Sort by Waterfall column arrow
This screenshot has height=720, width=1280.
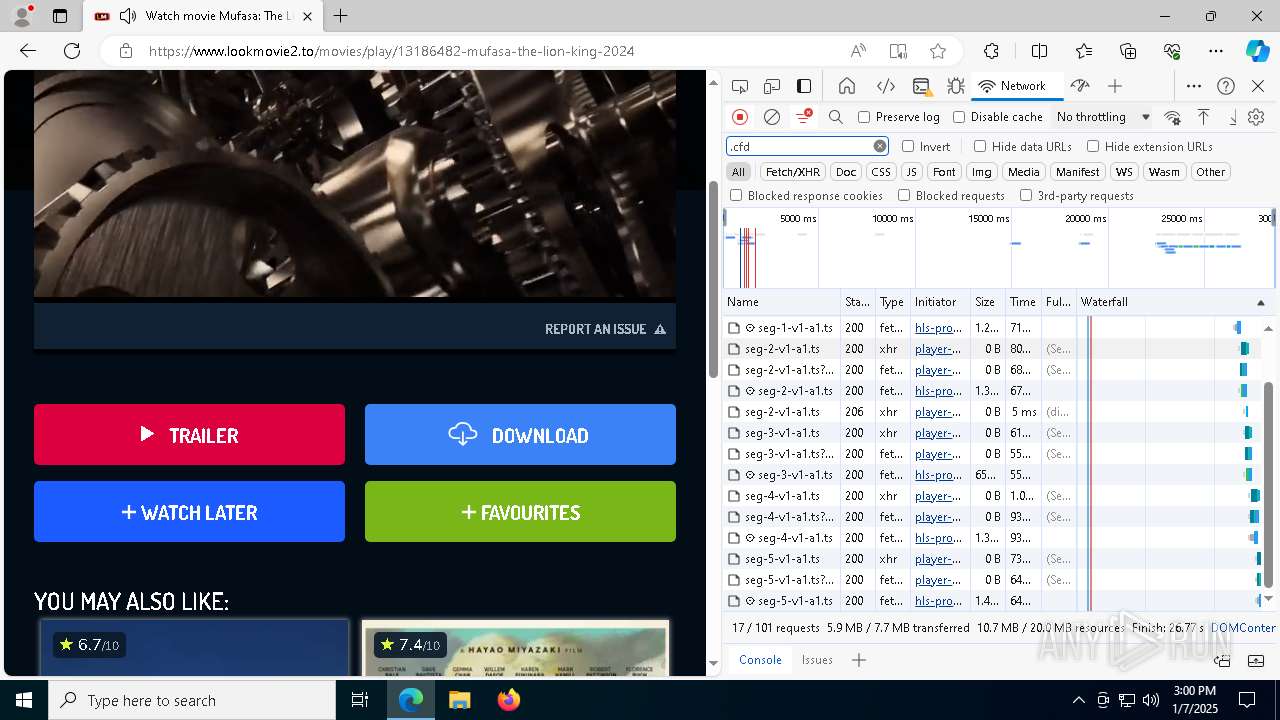click(x=1260, y=302)
